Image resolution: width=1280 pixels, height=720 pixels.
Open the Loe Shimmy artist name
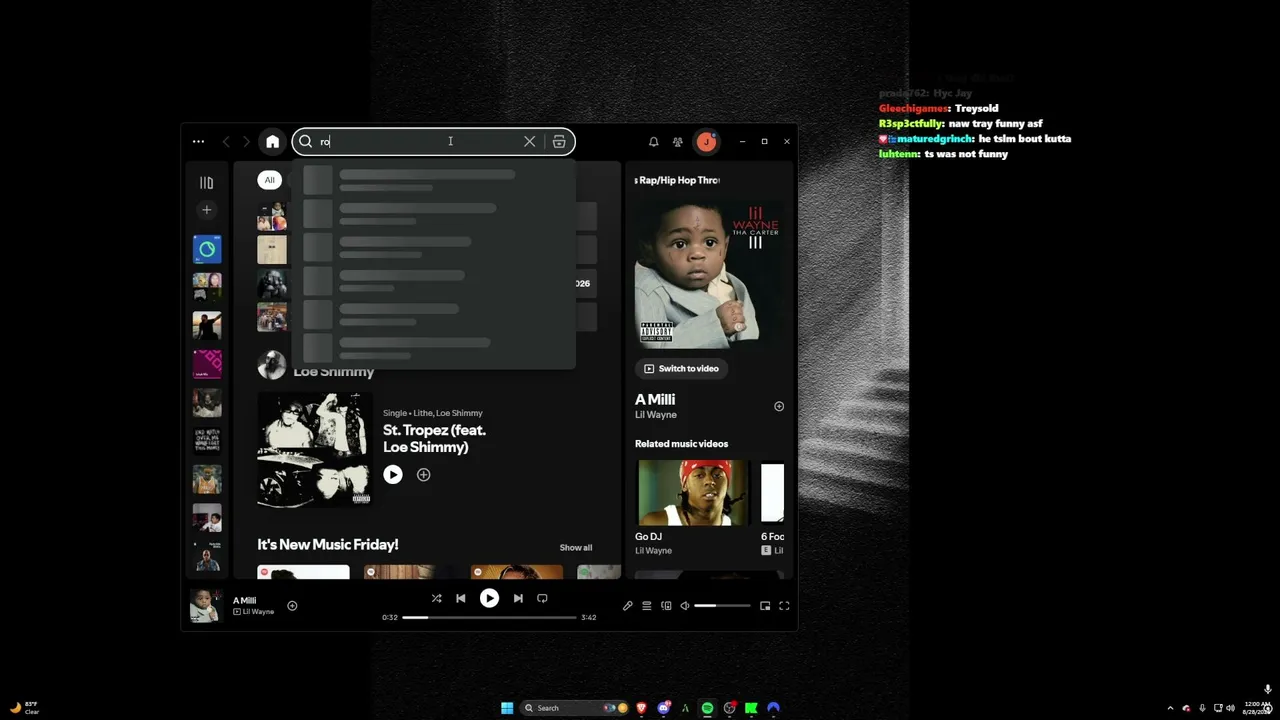pyautogui.click(x=334, y=371)
